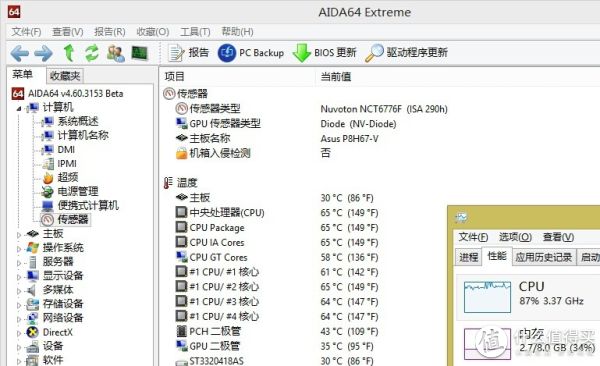Open the 查看(V) menu in AIDA64
This screenshot has height=366, width=600.
tap(68, 32)
